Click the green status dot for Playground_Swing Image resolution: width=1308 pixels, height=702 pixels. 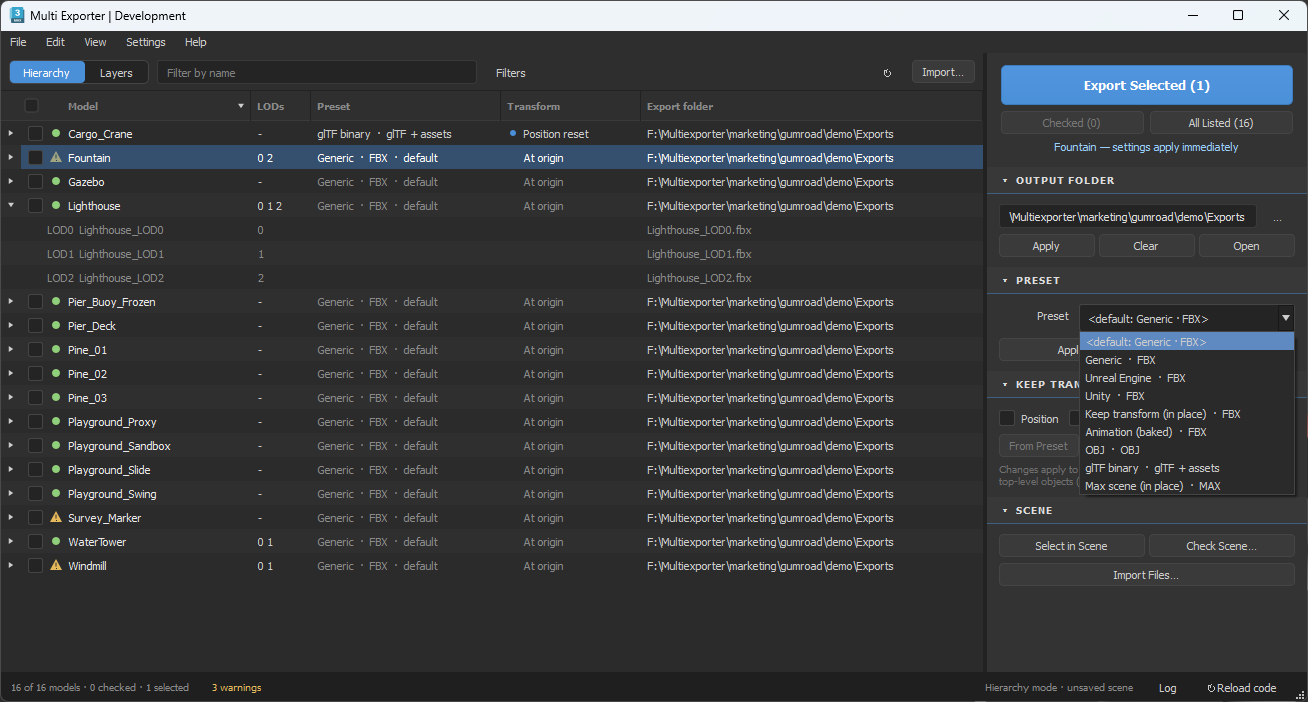[56, 494]
